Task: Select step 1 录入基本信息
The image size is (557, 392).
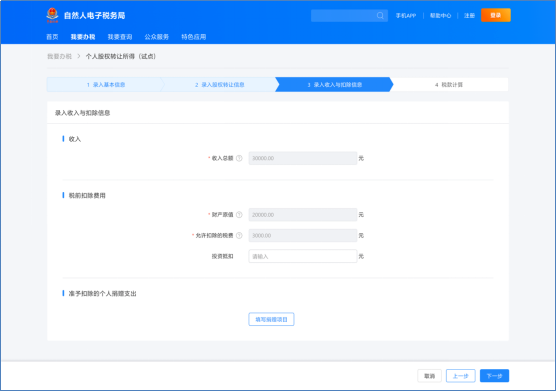Action: click(106, 85)
